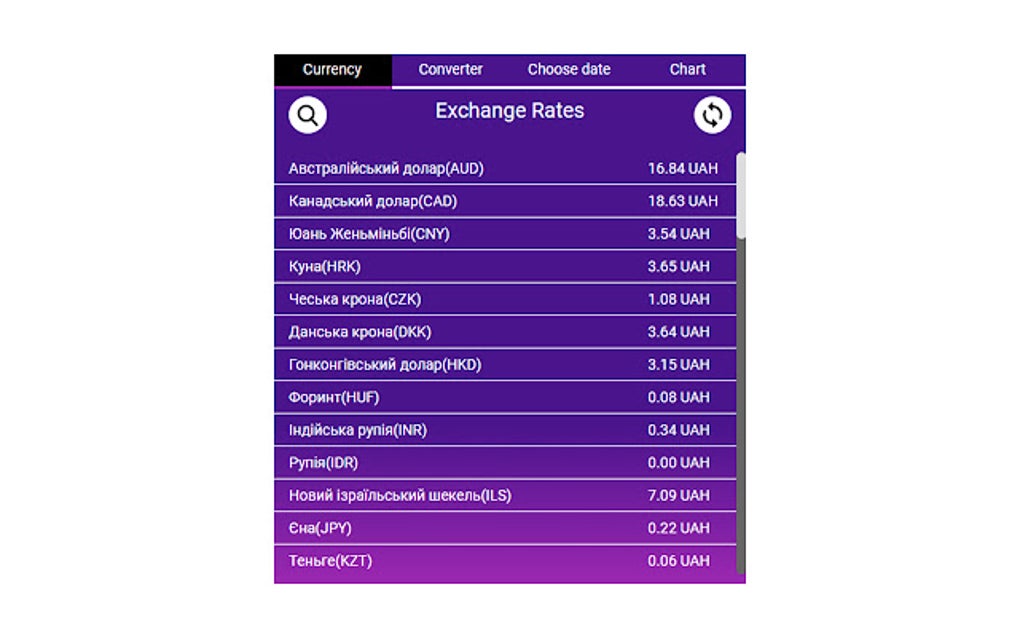Viewport: 1020px width, 638px height.
Task: Choose Новий ізраїльський шекель(ILS) row
Action: point(505,495)
